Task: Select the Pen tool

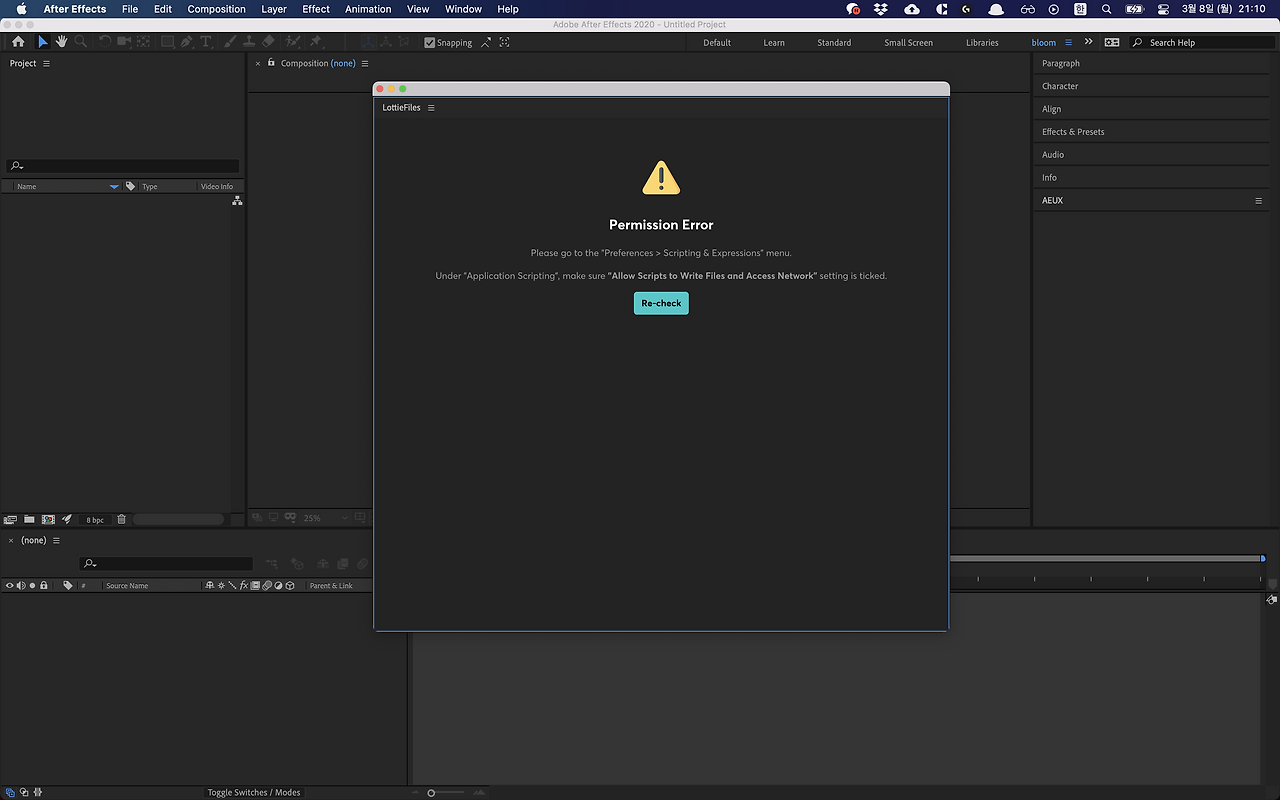Action: pos(187,42)
